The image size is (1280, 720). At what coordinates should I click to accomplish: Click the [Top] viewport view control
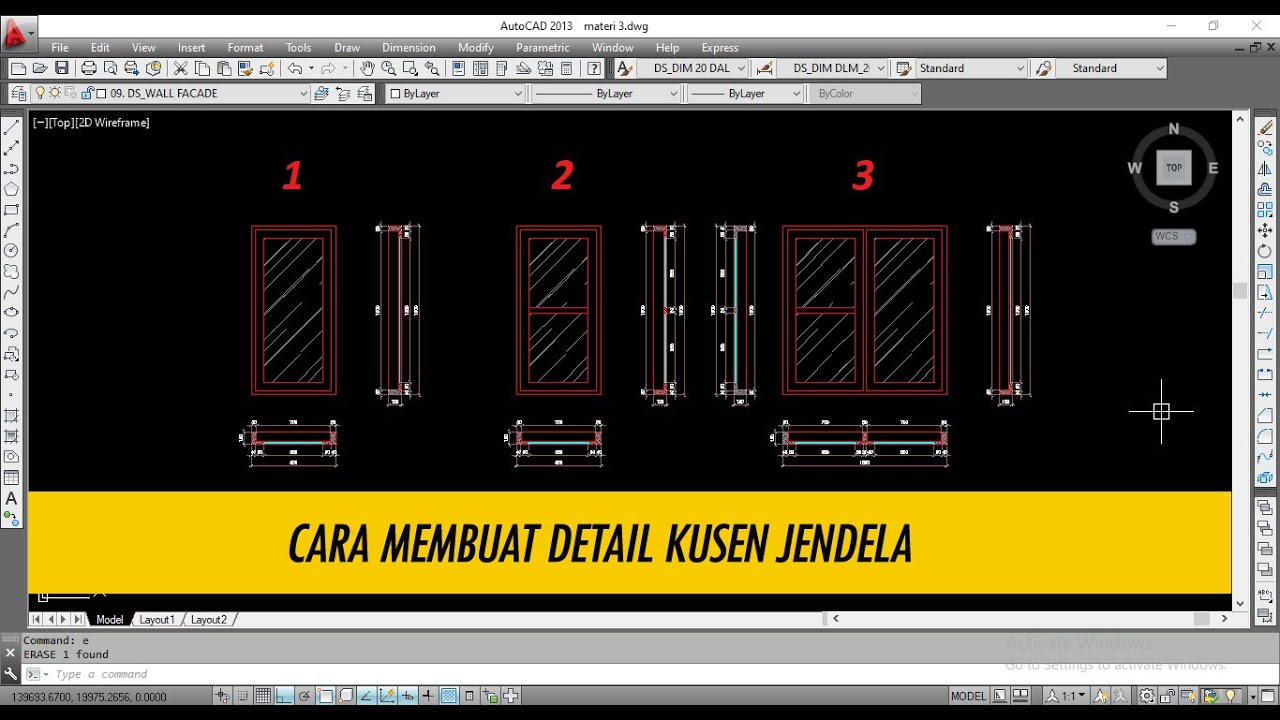pos(61,123)
